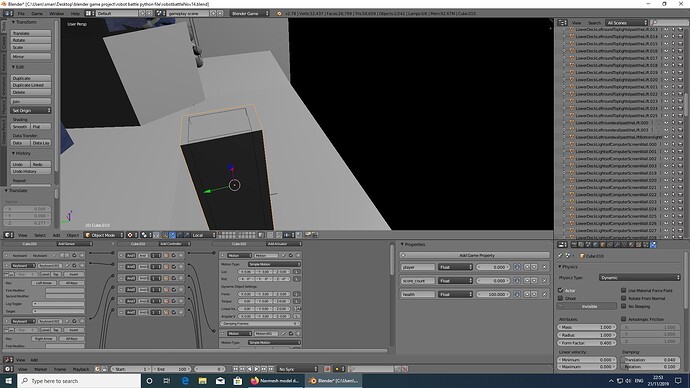Viewport: 690px width, 388px height.
Task: Click the 3D view editor type icon
Action: tap(9, 235)
